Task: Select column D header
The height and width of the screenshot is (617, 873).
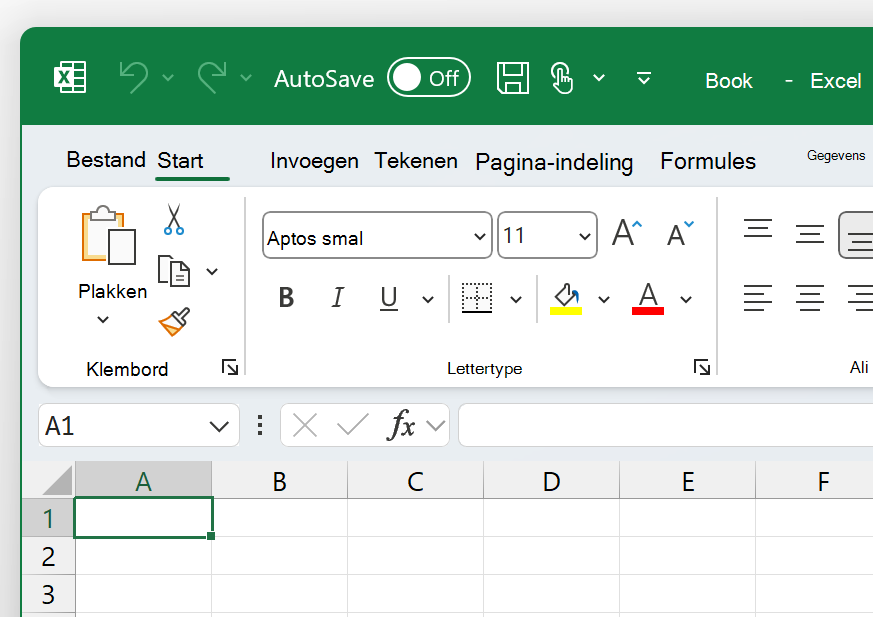Action: point(551,479)
